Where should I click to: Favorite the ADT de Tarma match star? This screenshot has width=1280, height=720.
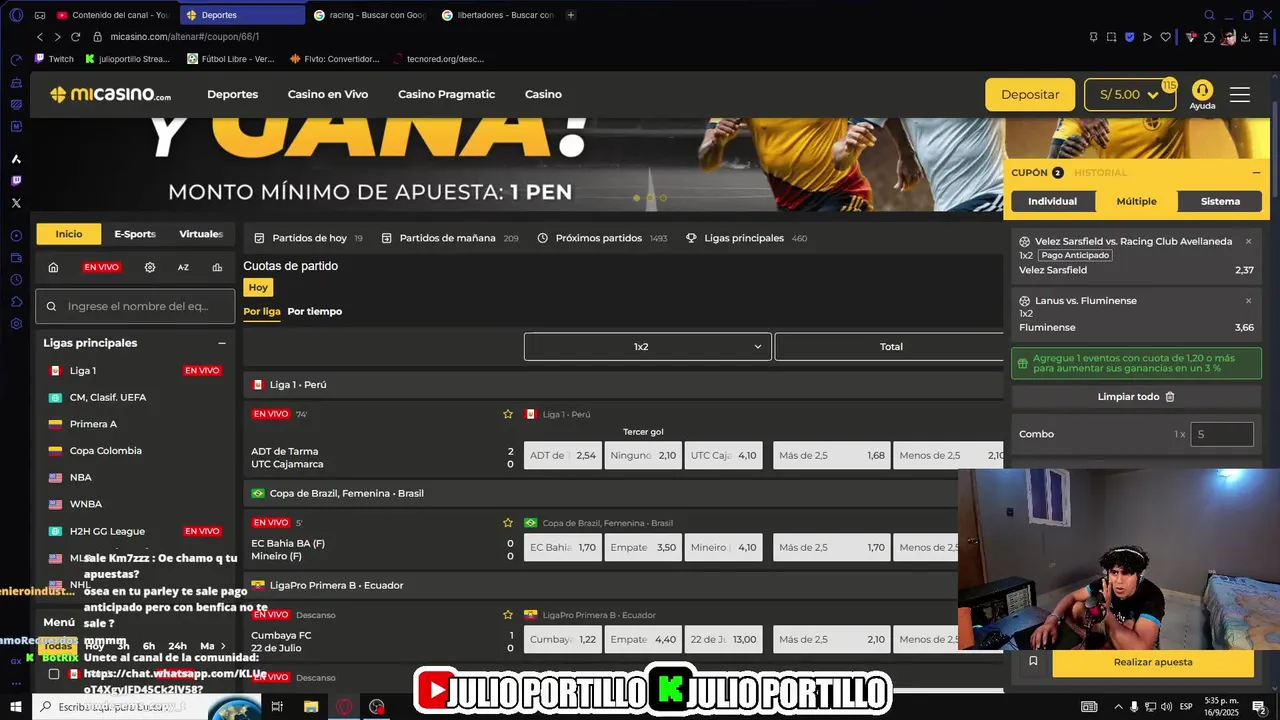(x=508, y=414)
